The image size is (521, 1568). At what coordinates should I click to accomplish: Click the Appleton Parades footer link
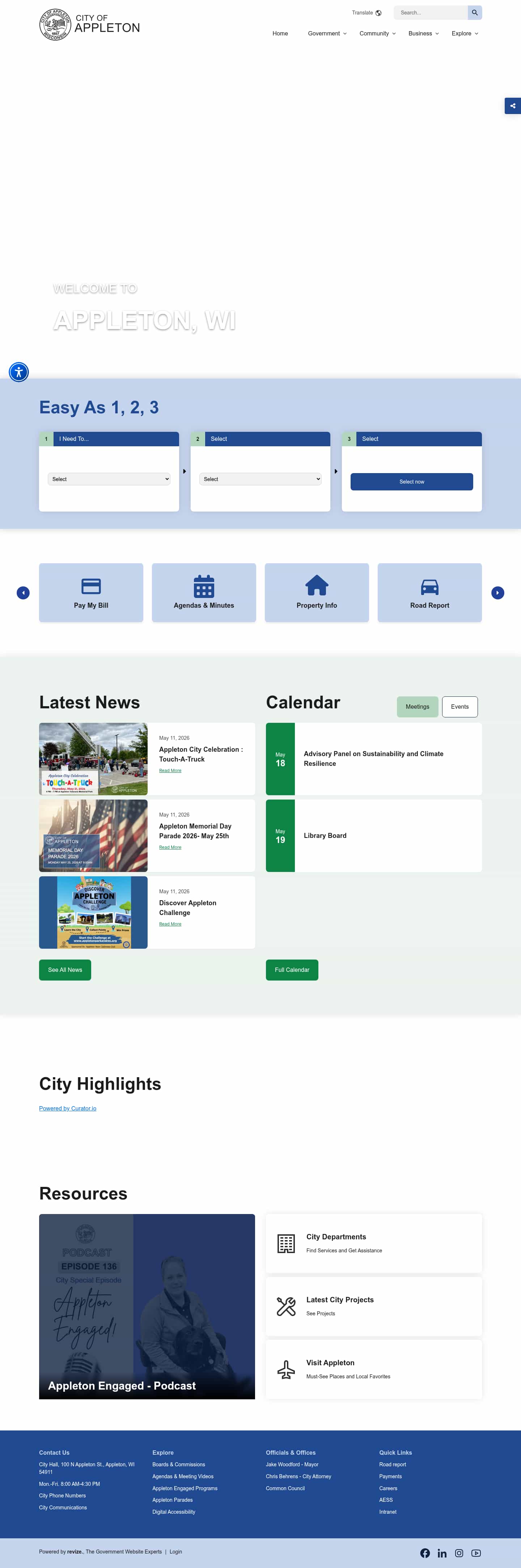(172, 1500)
